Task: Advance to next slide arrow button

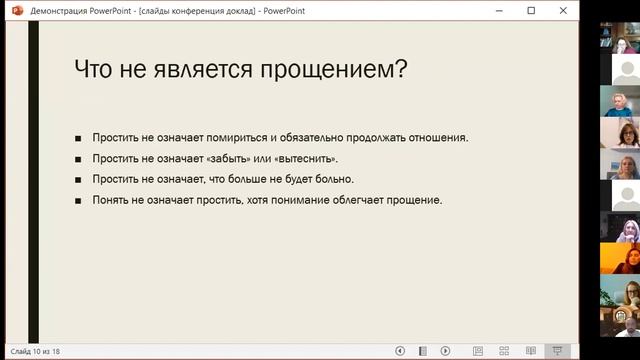Action: [445, 351]
